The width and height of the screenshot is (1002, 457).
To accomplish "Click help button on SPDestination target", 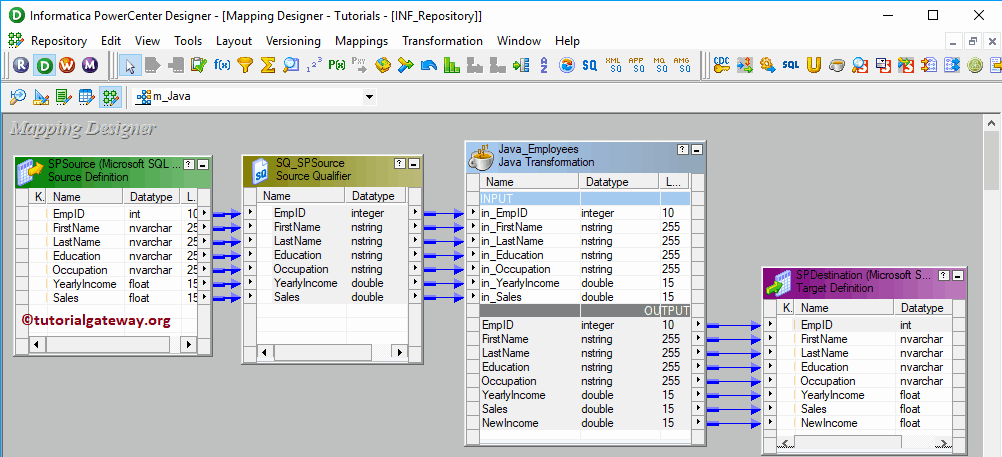I will [x=943, y=275].
